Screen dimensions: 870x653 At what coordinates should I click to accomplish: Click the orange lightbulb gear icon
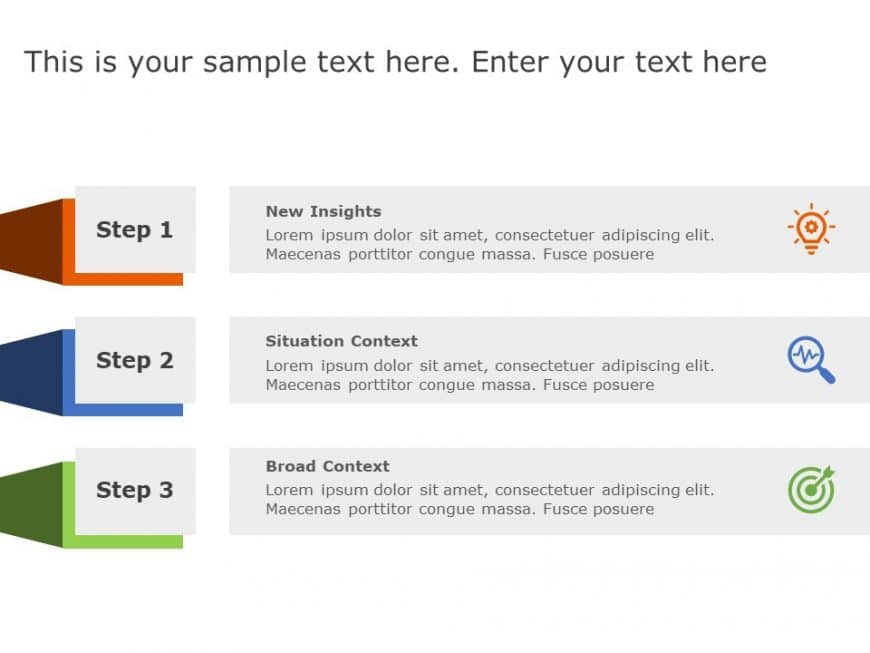(x=811, y=229)
